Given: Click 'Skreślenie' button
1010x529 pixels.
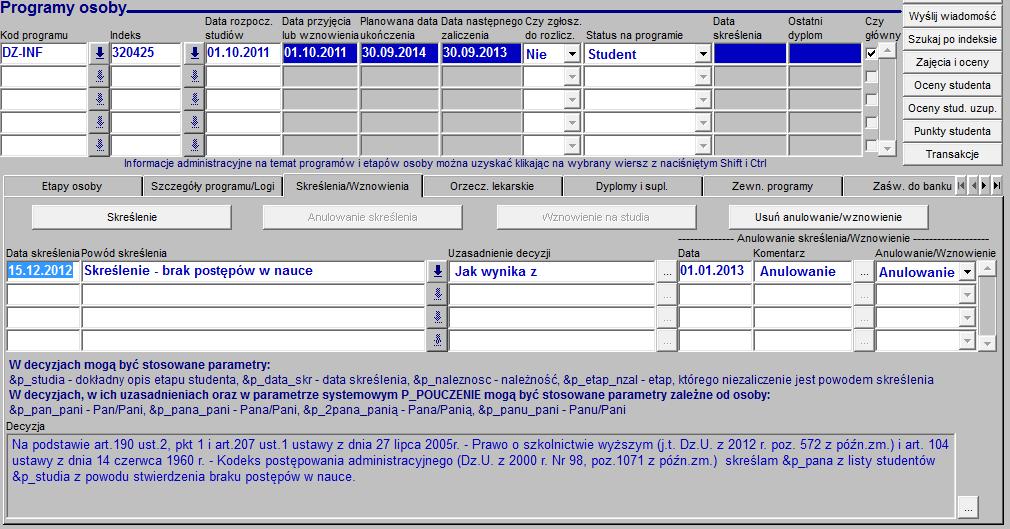Looking at the screenshot, I should (x=132, y=217).
